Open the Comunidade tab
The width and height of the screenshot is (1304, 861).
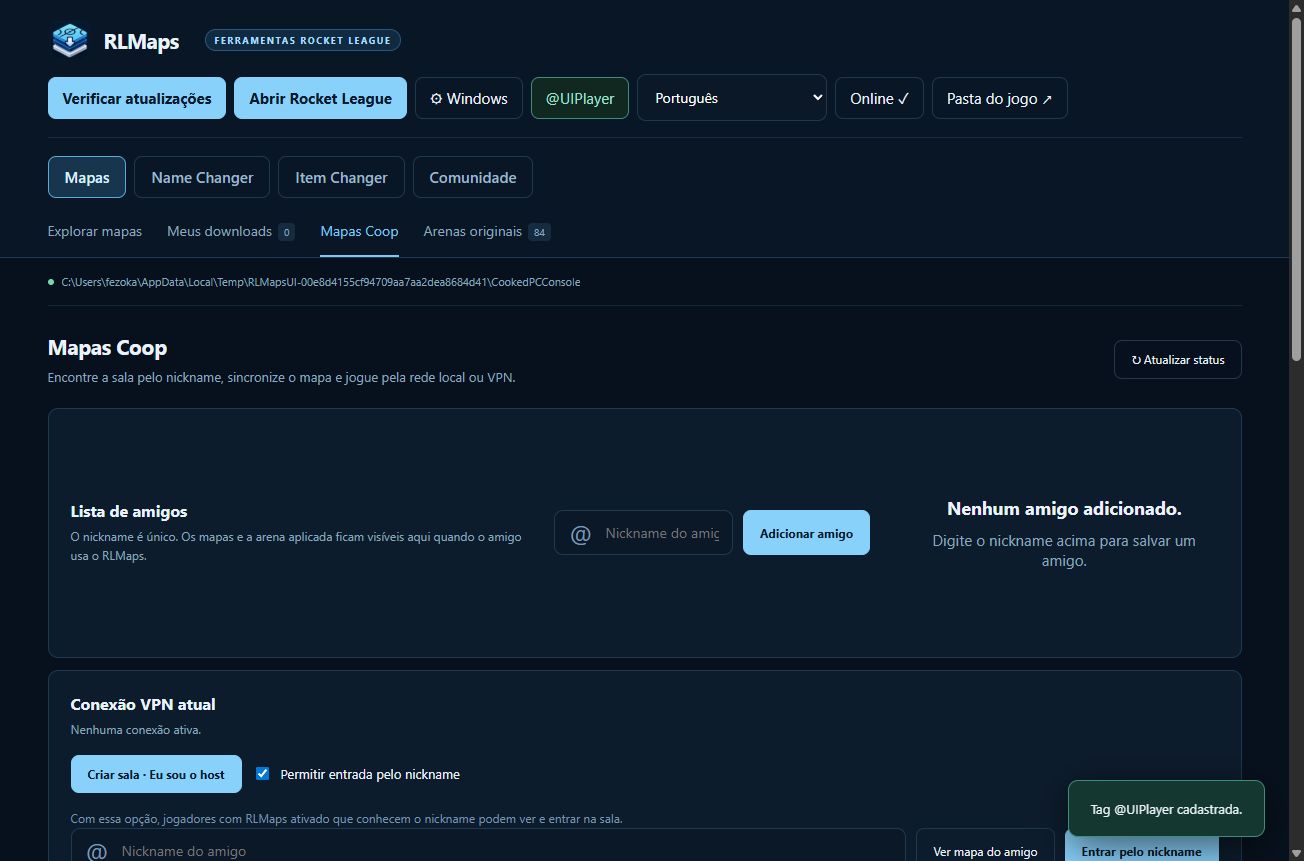point(473,177)
